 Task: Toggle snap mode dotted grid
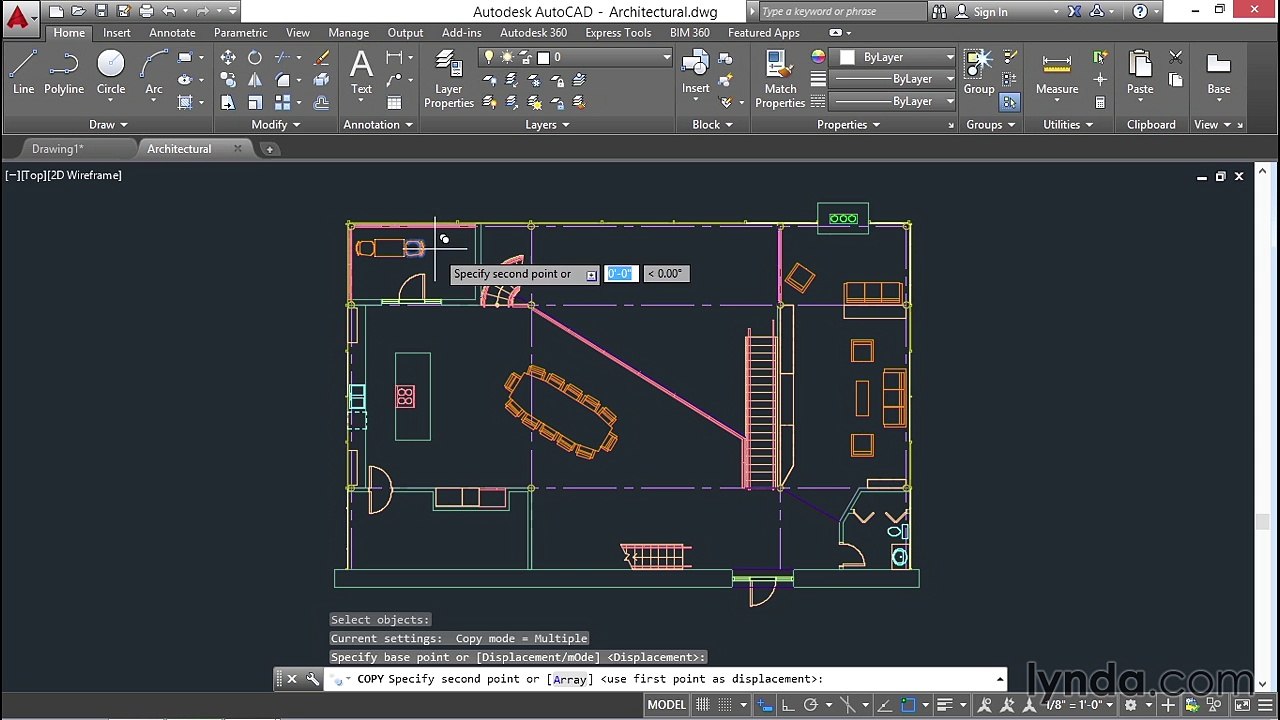[725, 705]
